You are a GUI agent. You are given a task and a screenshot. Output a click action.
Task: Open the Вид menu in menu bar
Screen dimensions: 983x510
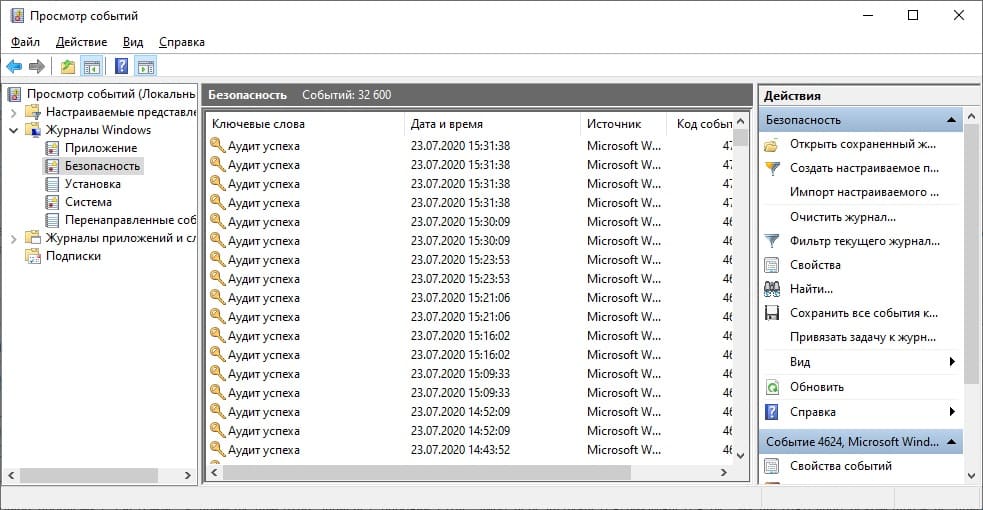coord(133,42)
